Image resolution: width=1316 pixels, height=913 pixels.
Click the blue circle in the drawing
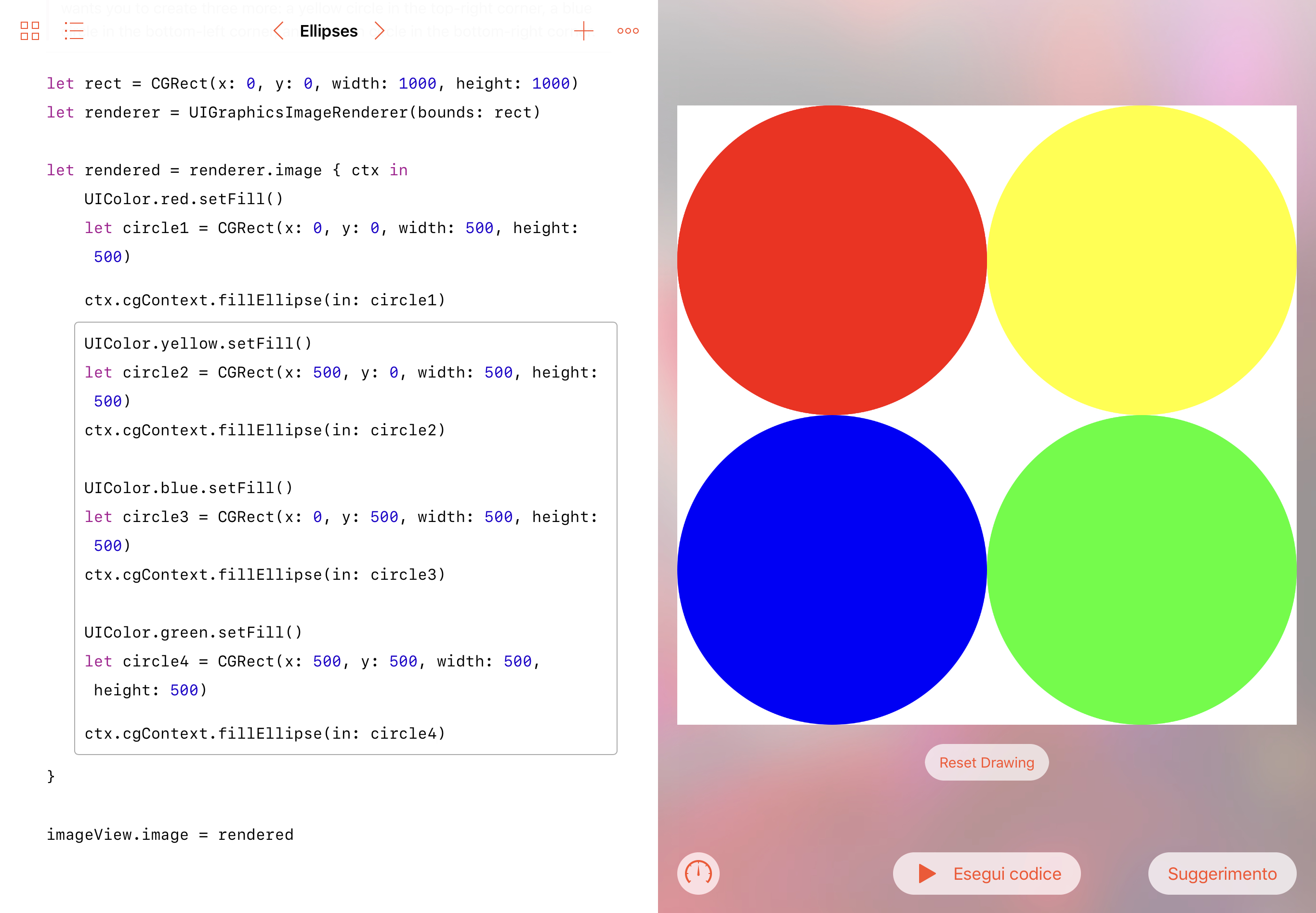coord(831,570)
